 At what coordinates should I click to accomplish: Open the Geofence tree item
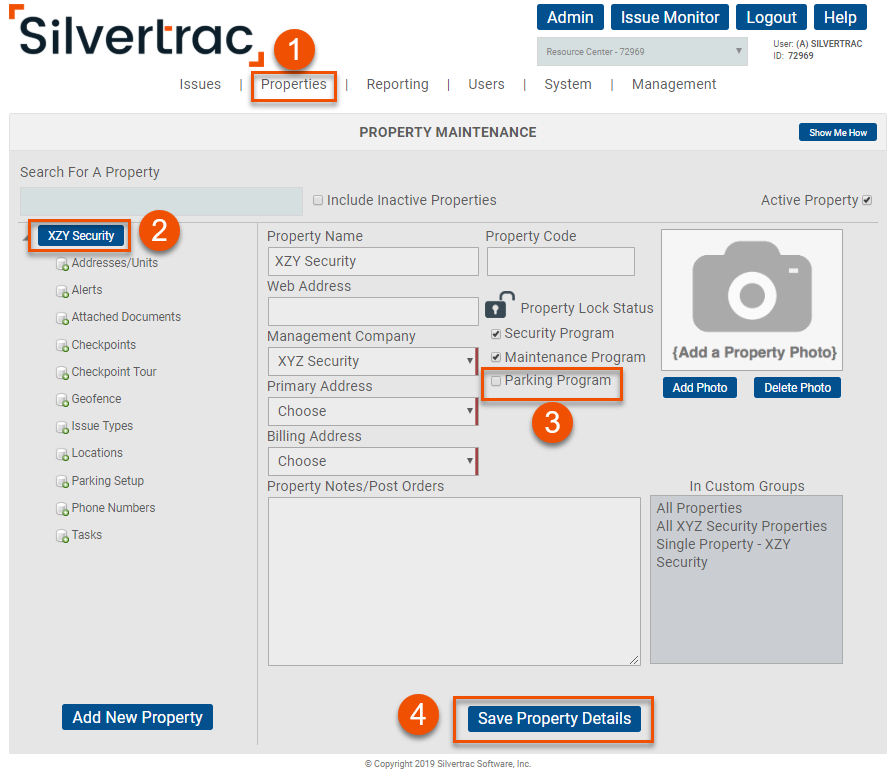96,399
